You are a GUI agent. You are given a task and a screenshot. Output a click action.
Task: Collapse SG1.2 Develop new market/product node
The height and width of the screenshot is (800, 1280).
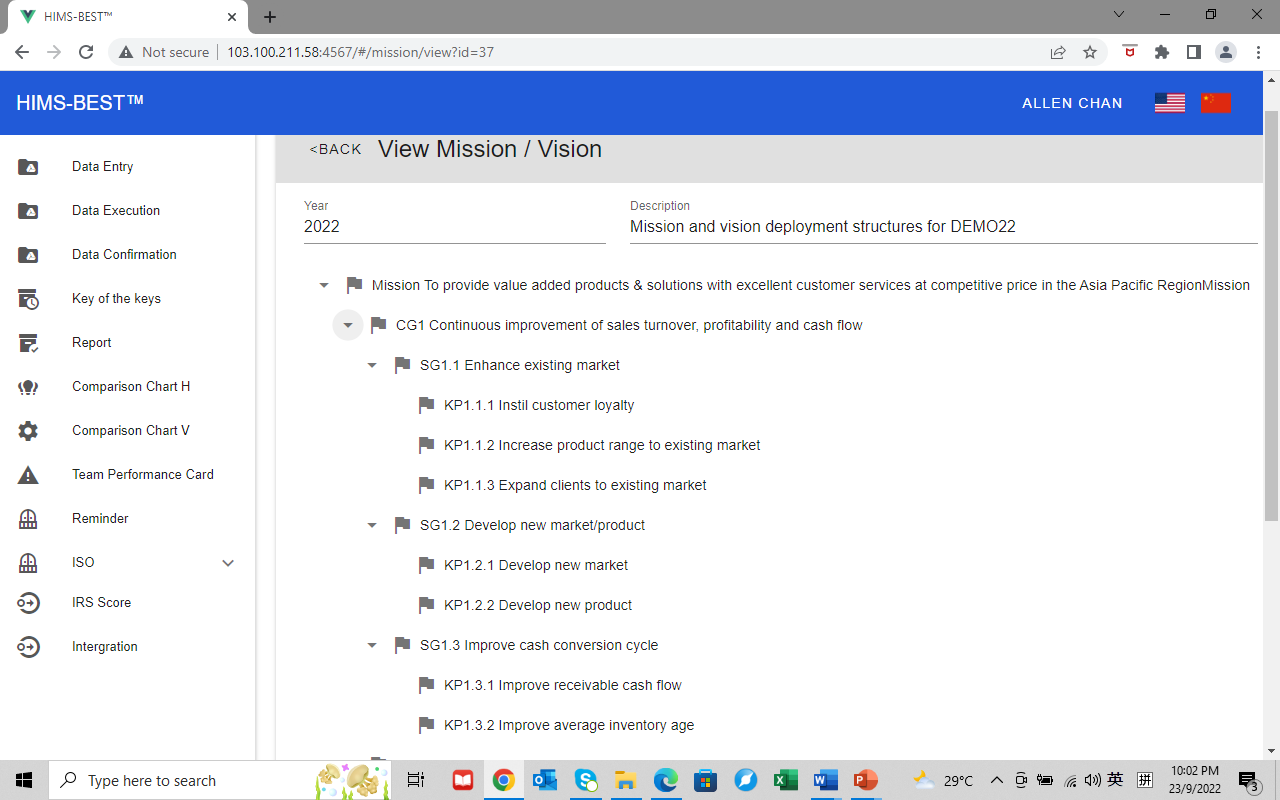(372, 525)
